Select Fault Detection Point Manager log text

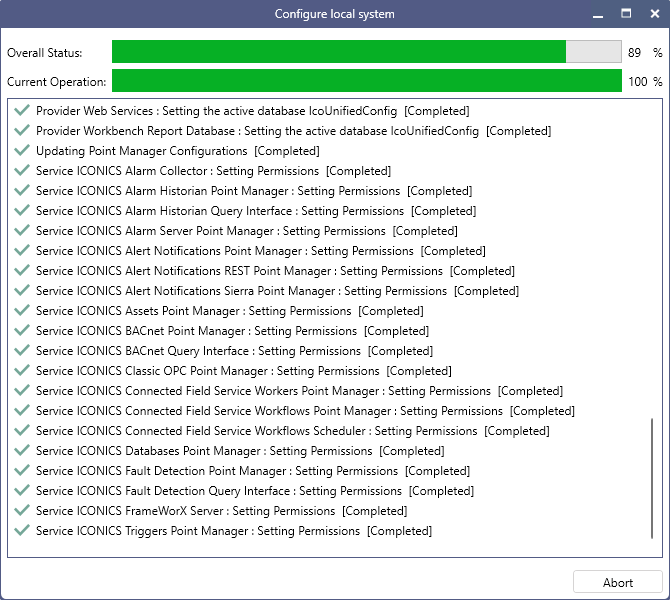(253, 471)
